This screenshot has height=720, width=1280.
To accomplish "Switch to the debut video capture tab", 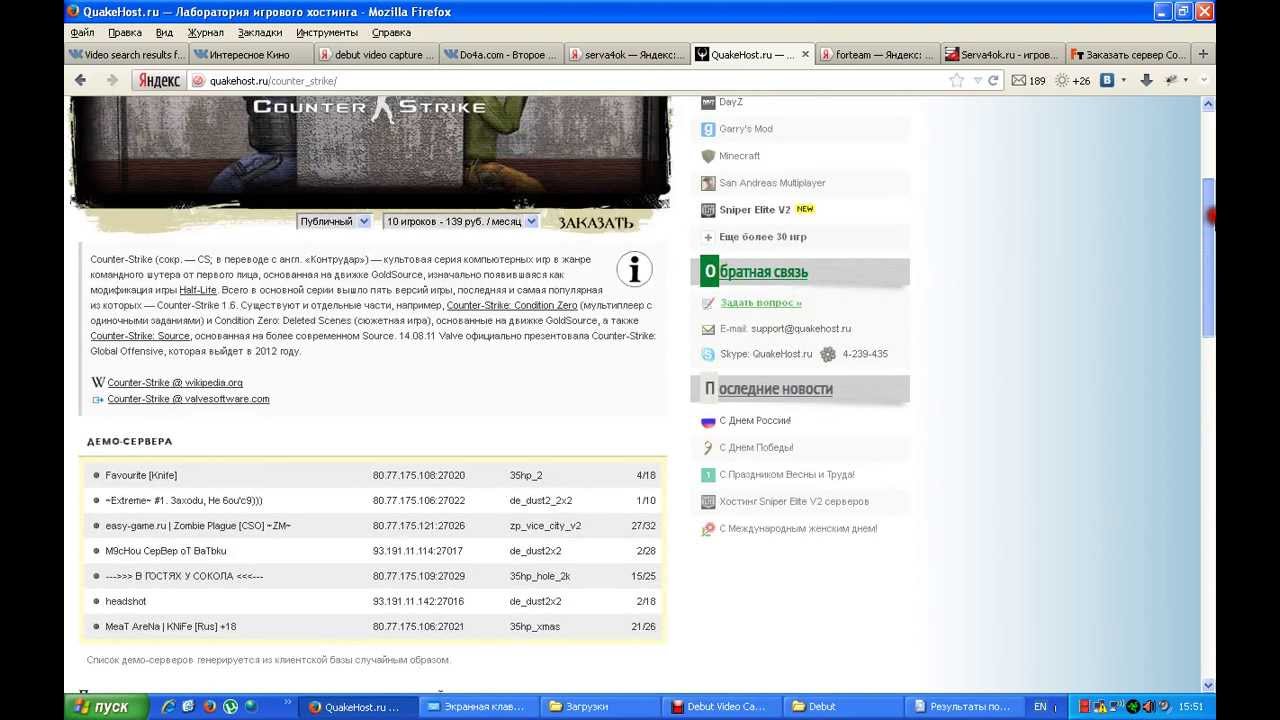I will click(376, 55).
